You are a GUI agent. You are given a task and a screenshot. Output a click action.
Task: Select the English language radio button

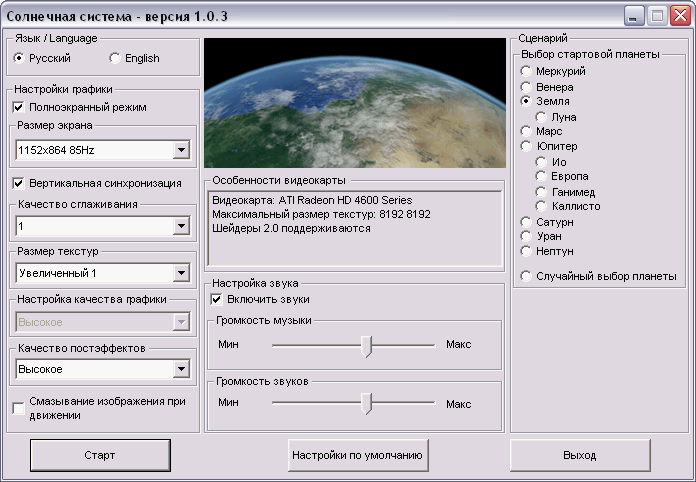click(115, 58)
